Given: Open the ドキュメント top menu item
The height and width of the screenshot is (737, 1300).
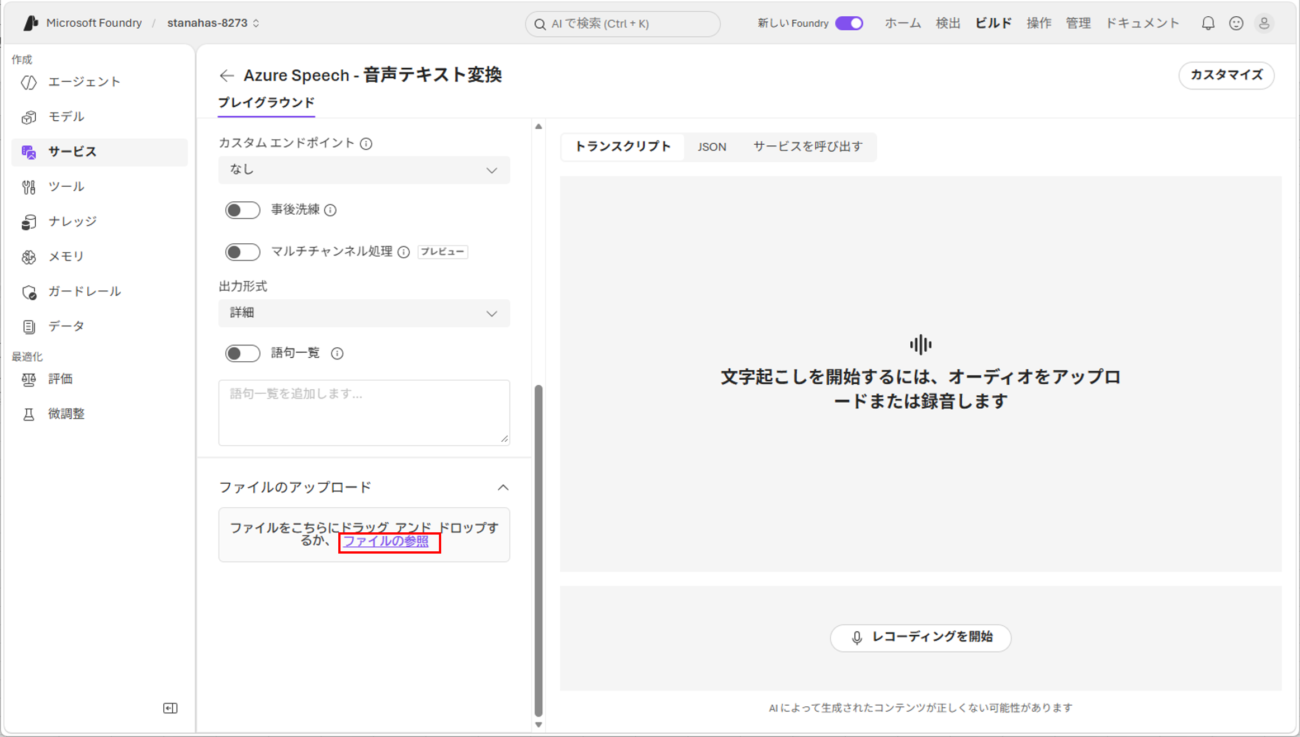Looking at the screenshot, I should [x=1142, y=23].
